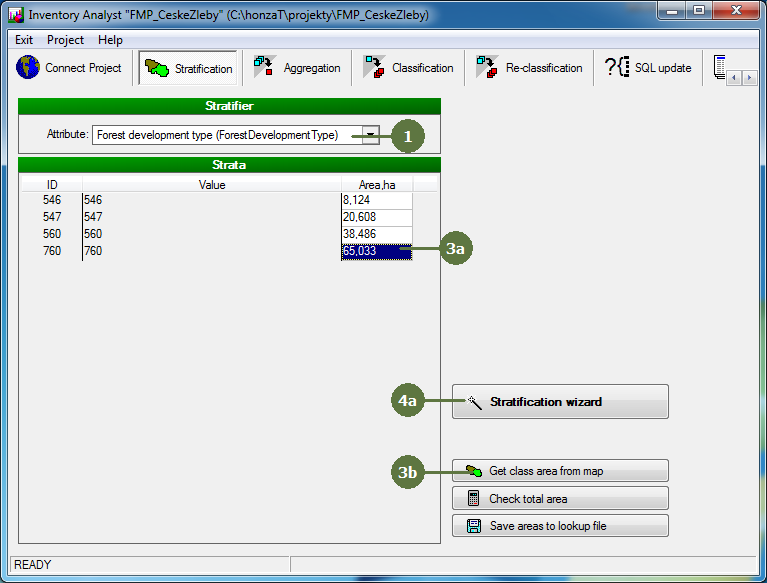Image resolution: width=767 pixels, height=583 pixels.
Task: Expand the Attribute dropdown arrow
Action: coord(370,135)
